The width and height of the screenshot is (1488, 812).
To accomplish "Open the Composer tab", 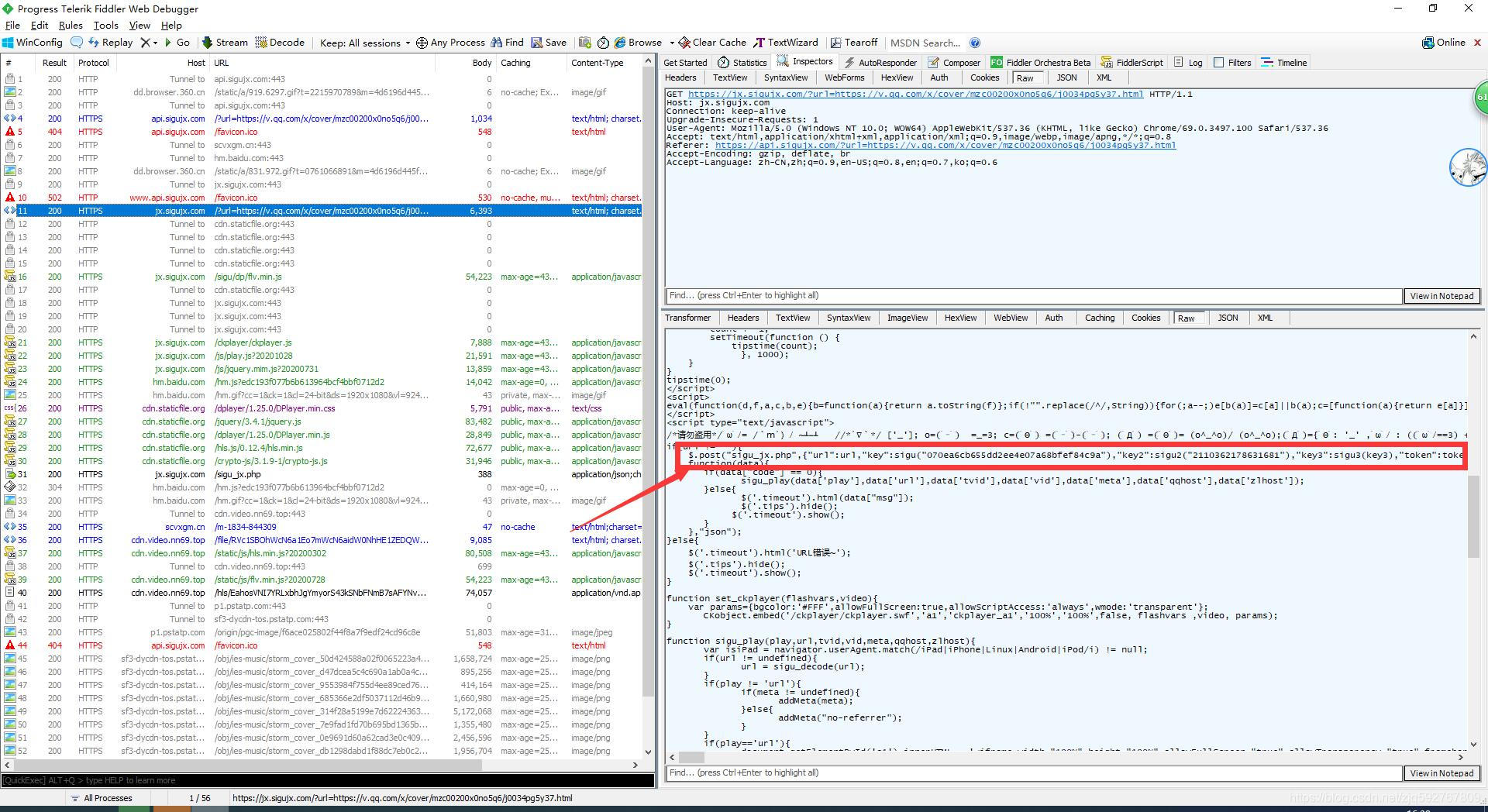I will click(954, 63).
